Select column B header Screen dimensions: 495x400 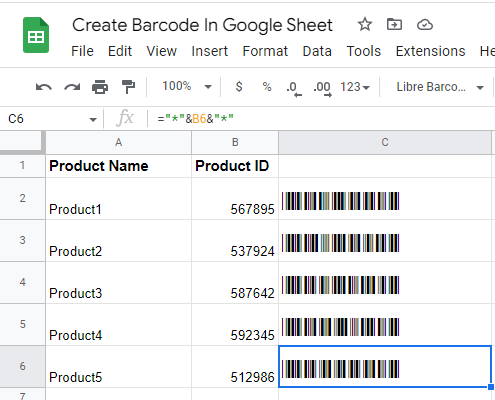click(x=235, y=142)
